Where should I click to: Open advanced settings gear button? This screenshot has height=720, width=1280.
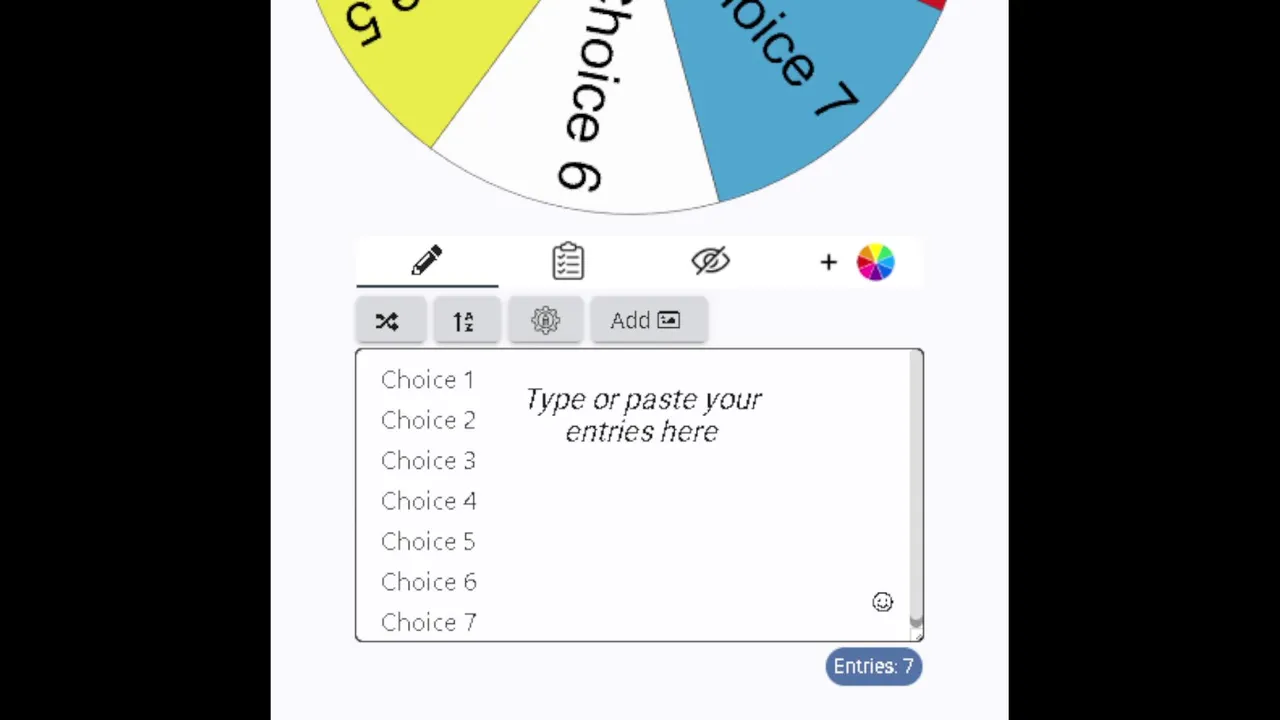[545, 321]
